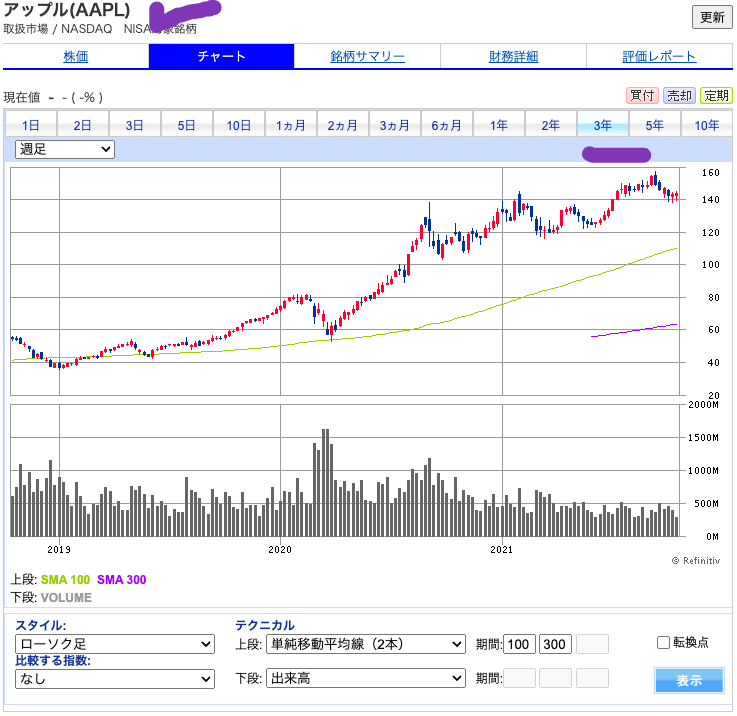
Task: Open the 株価 tab
Action: [x=76, y=56]
